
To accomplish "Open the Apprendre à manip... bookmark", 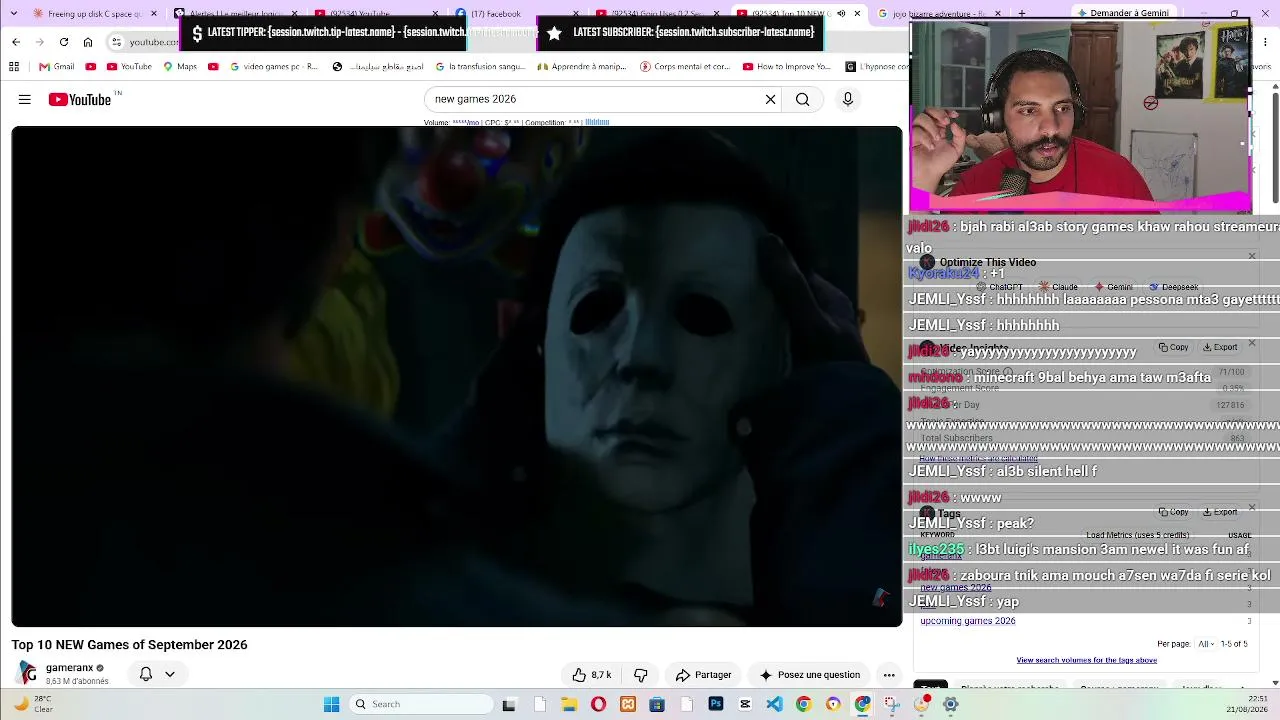I will pyautogui.click(x=584, y=67).
